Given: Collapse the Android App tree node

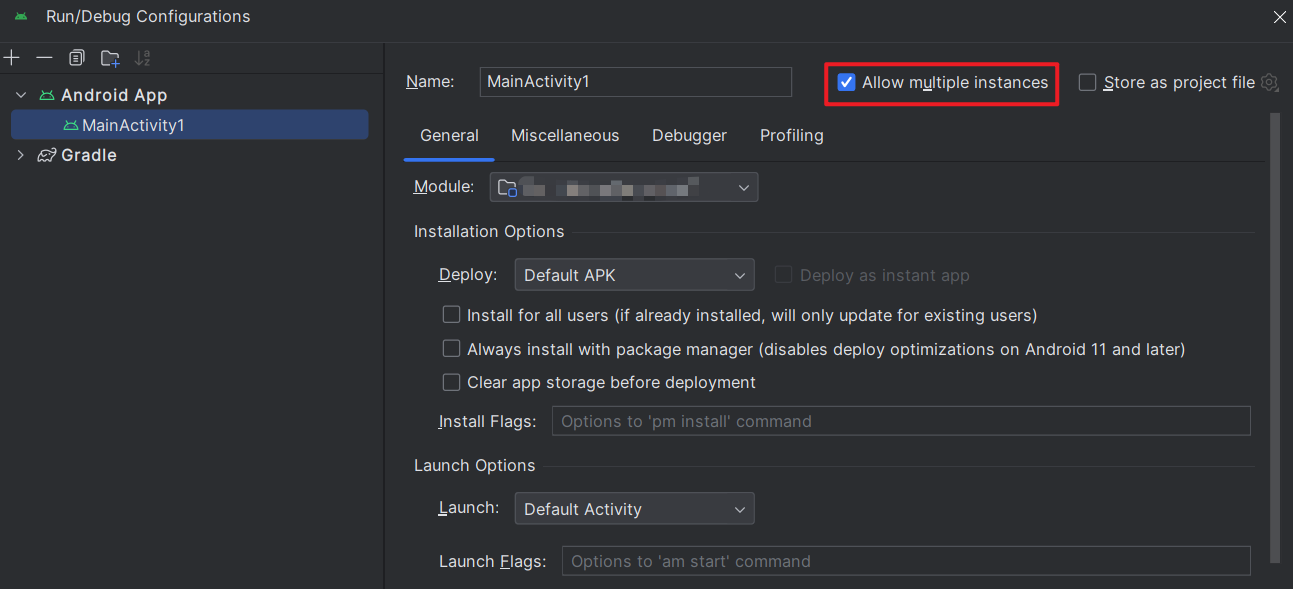Looking at the screenshot, I should [x=20, y=95].
